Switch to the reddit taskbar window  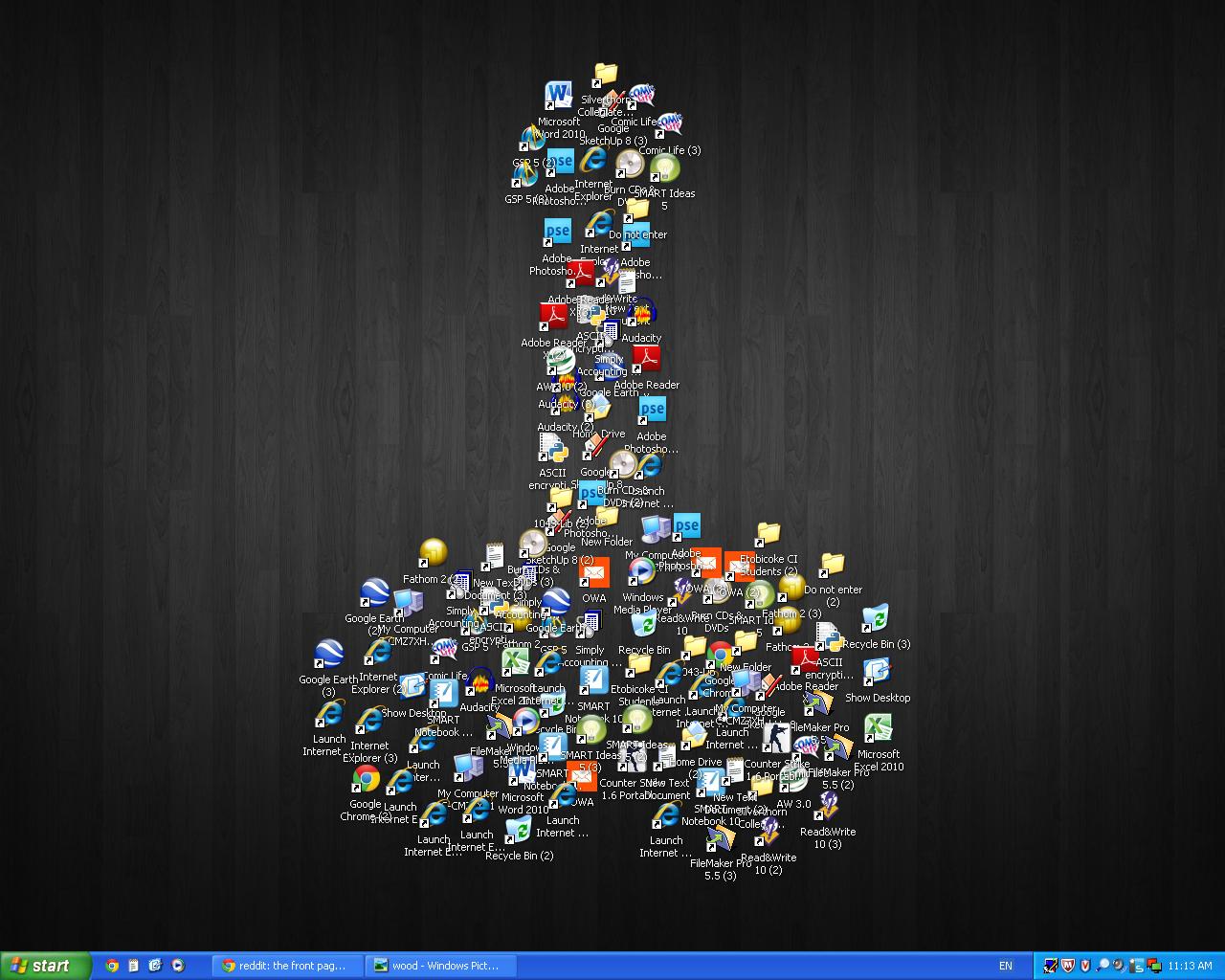[x=287, y=966]
